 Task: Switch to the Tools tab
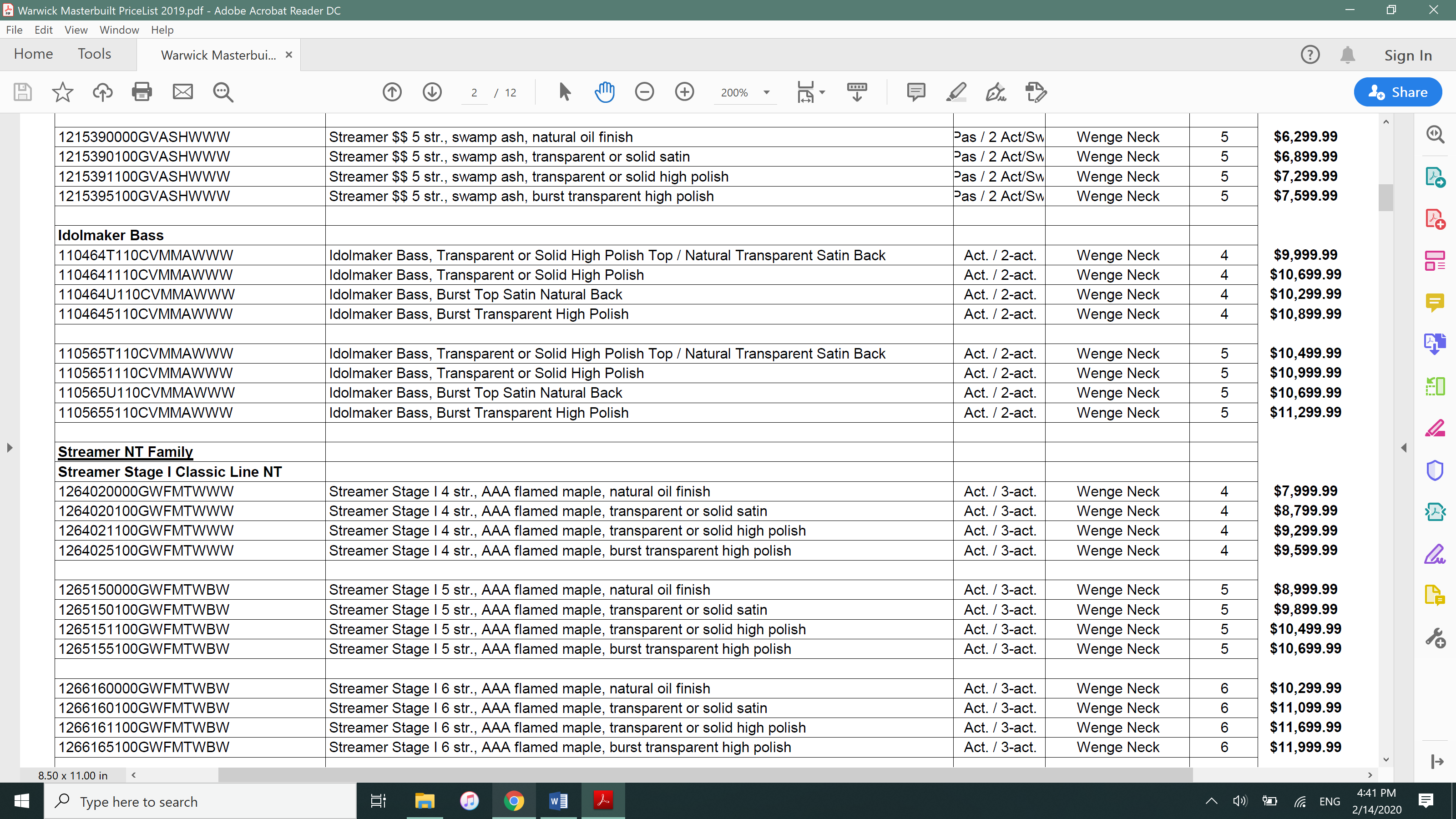[94, 54]
